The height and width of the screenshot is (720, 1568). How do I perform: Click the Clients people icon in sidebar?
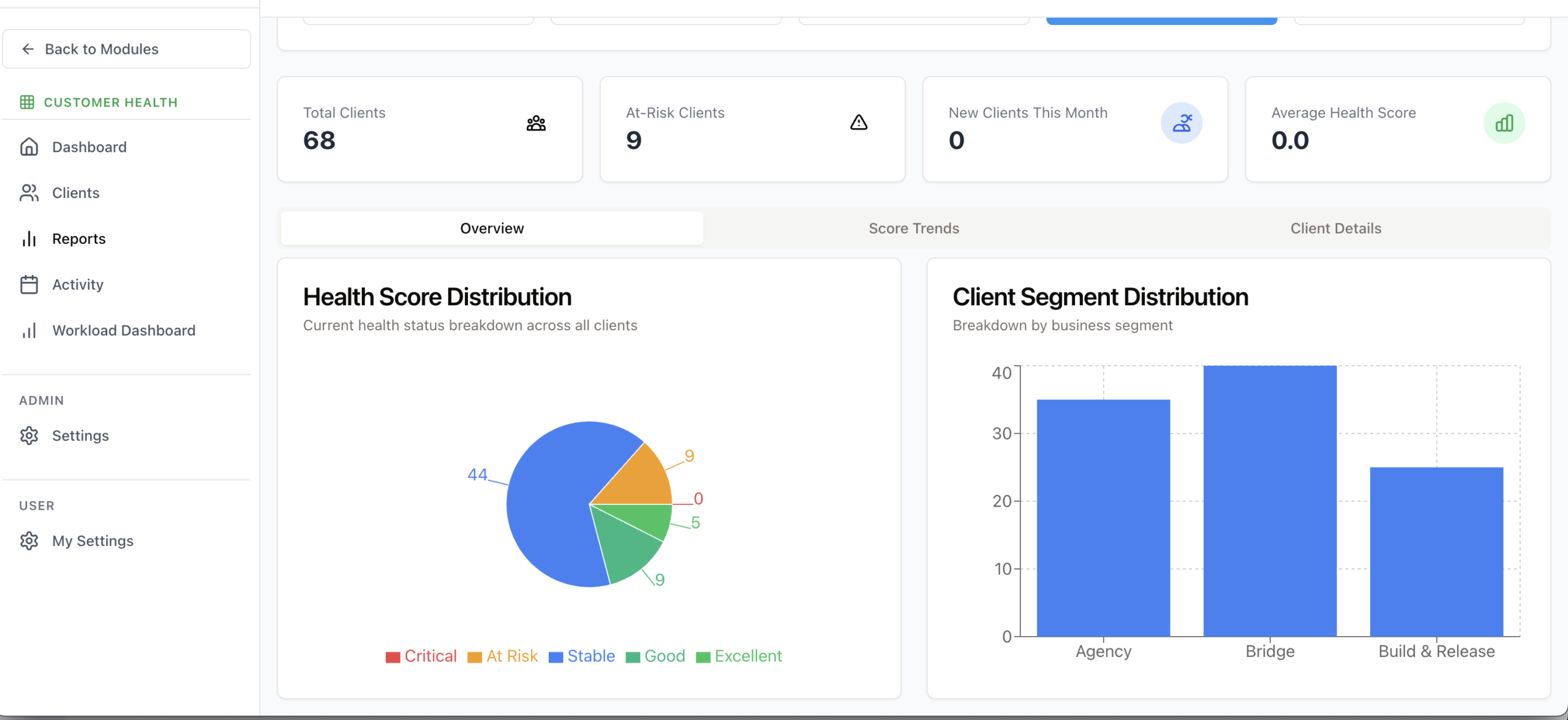(x=29, y=193)
